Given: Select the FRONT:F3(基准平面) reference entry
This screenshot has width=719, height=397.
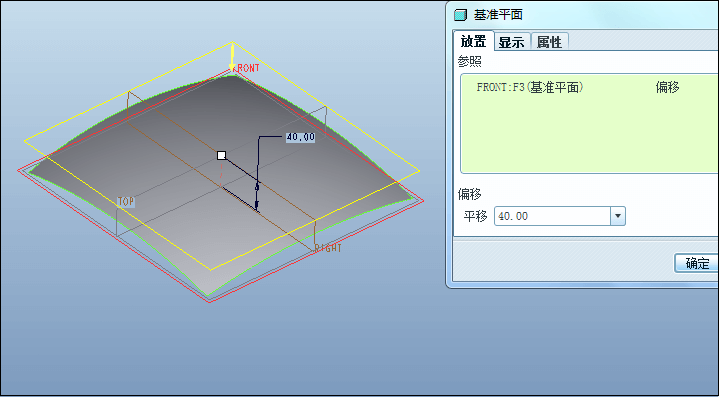Looking at the screenshot, I should pos(530,87).
